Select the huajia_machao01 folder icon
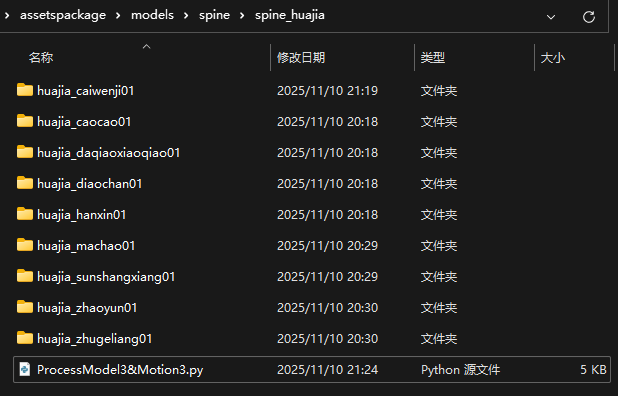Screen dimensions: 618x396 [x=25, y=245]
